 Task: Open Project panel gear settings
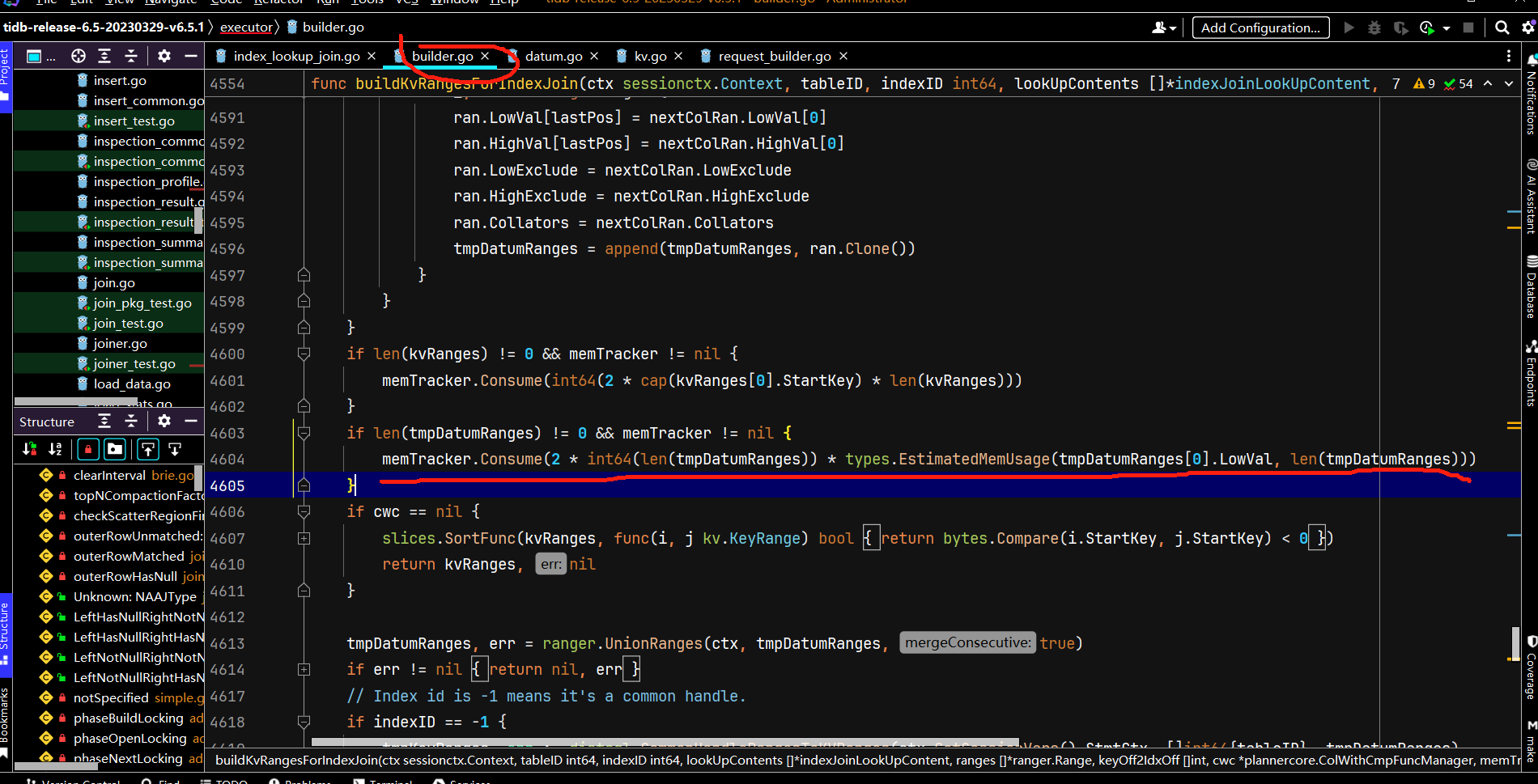point(164,56)
